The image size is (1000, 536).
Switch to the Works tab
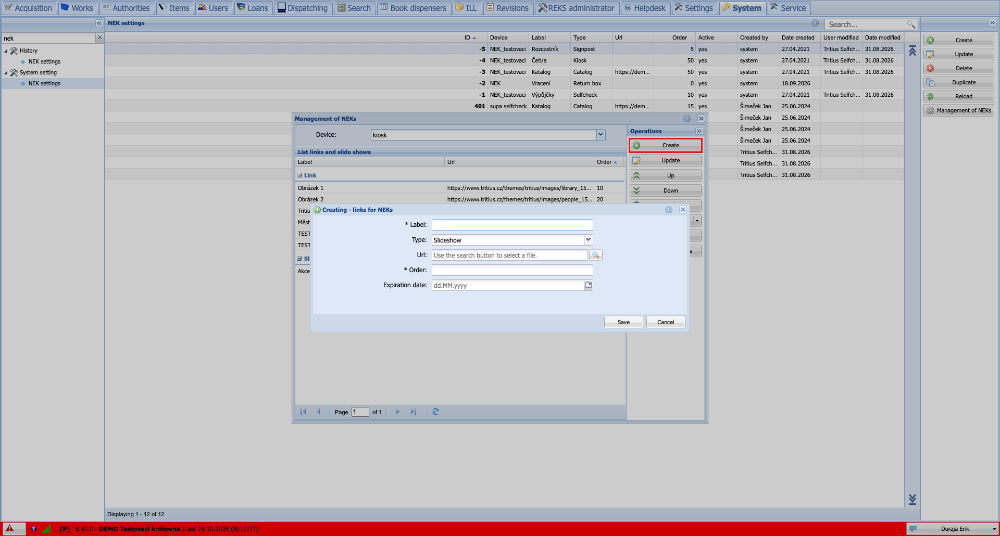coord(77,8)
